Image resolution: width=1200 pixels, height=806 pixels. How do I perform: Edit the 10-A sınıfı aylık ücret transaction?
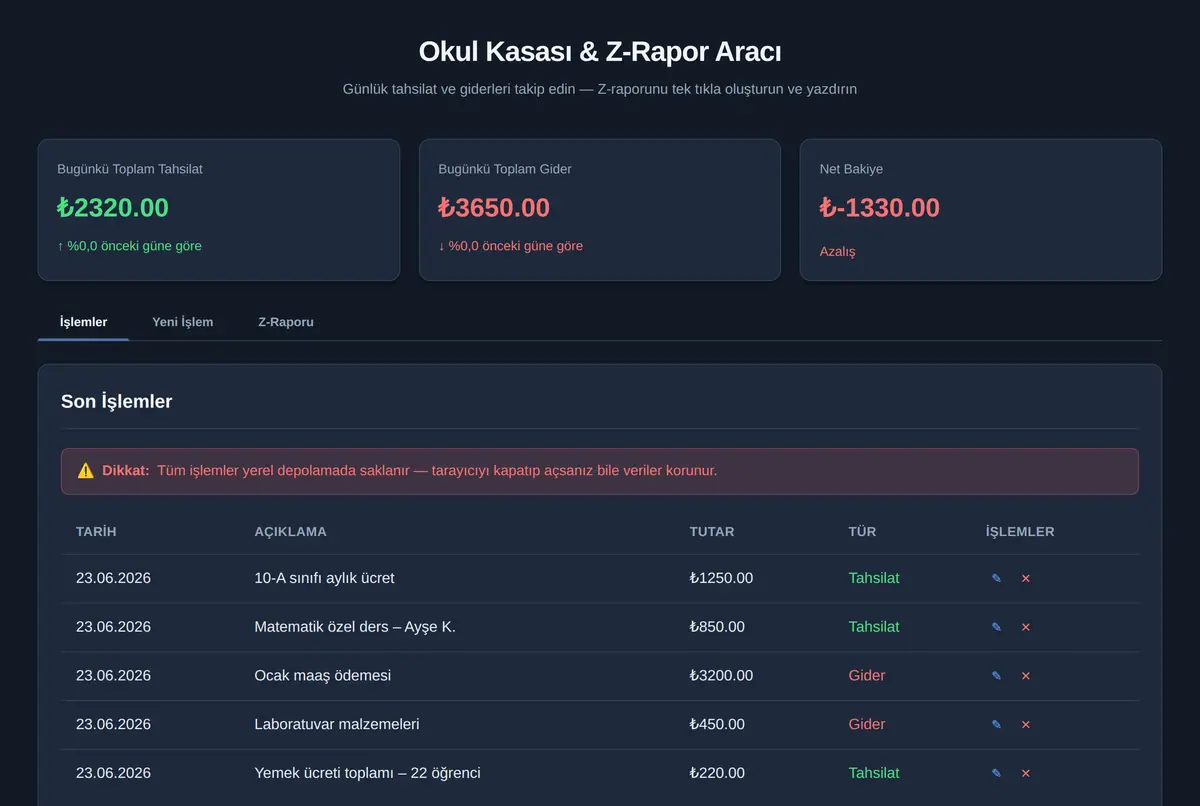pyautogui.click(x=996, y=578)
